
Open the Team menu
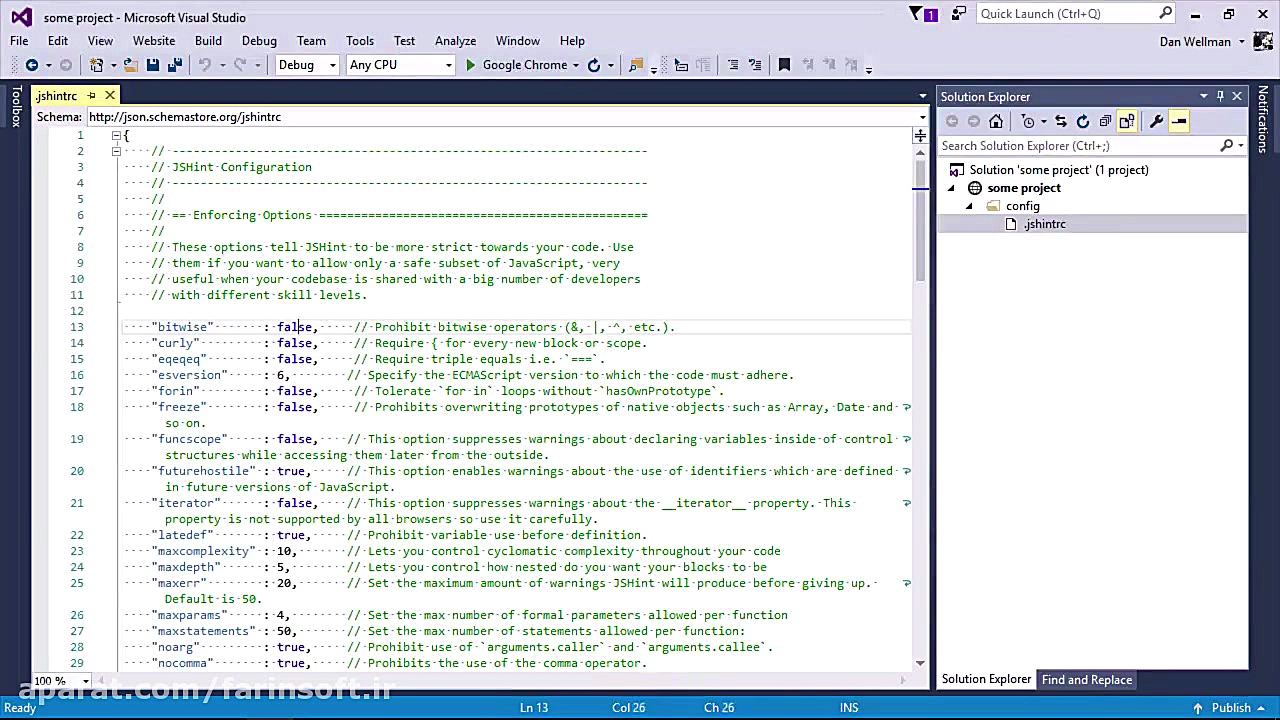click(311, 41)
